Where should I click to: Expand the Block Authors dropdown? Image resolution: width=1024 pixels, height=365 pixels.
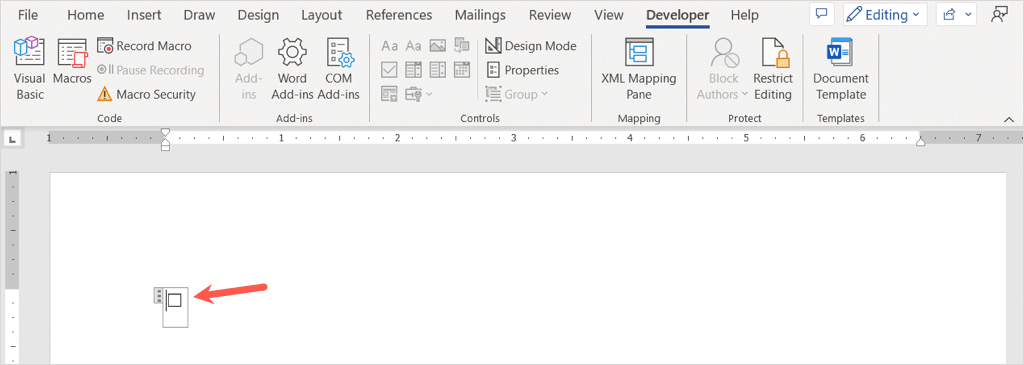tap(722, 69)
